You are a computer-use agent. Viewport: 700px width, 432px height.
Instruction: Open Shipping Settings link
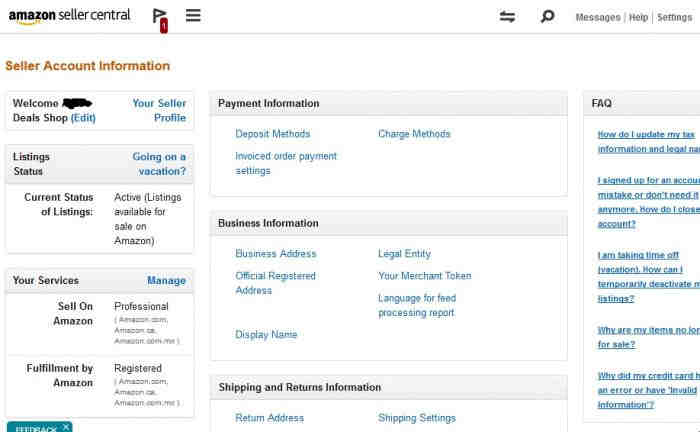[417, 418]
